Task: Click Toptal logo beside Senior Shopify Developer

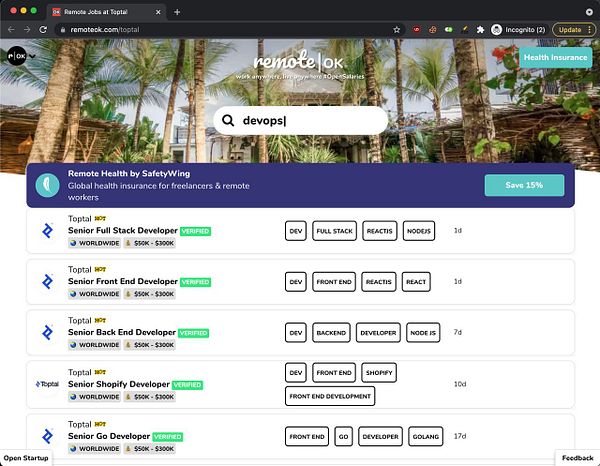Action: pos(47,384)
